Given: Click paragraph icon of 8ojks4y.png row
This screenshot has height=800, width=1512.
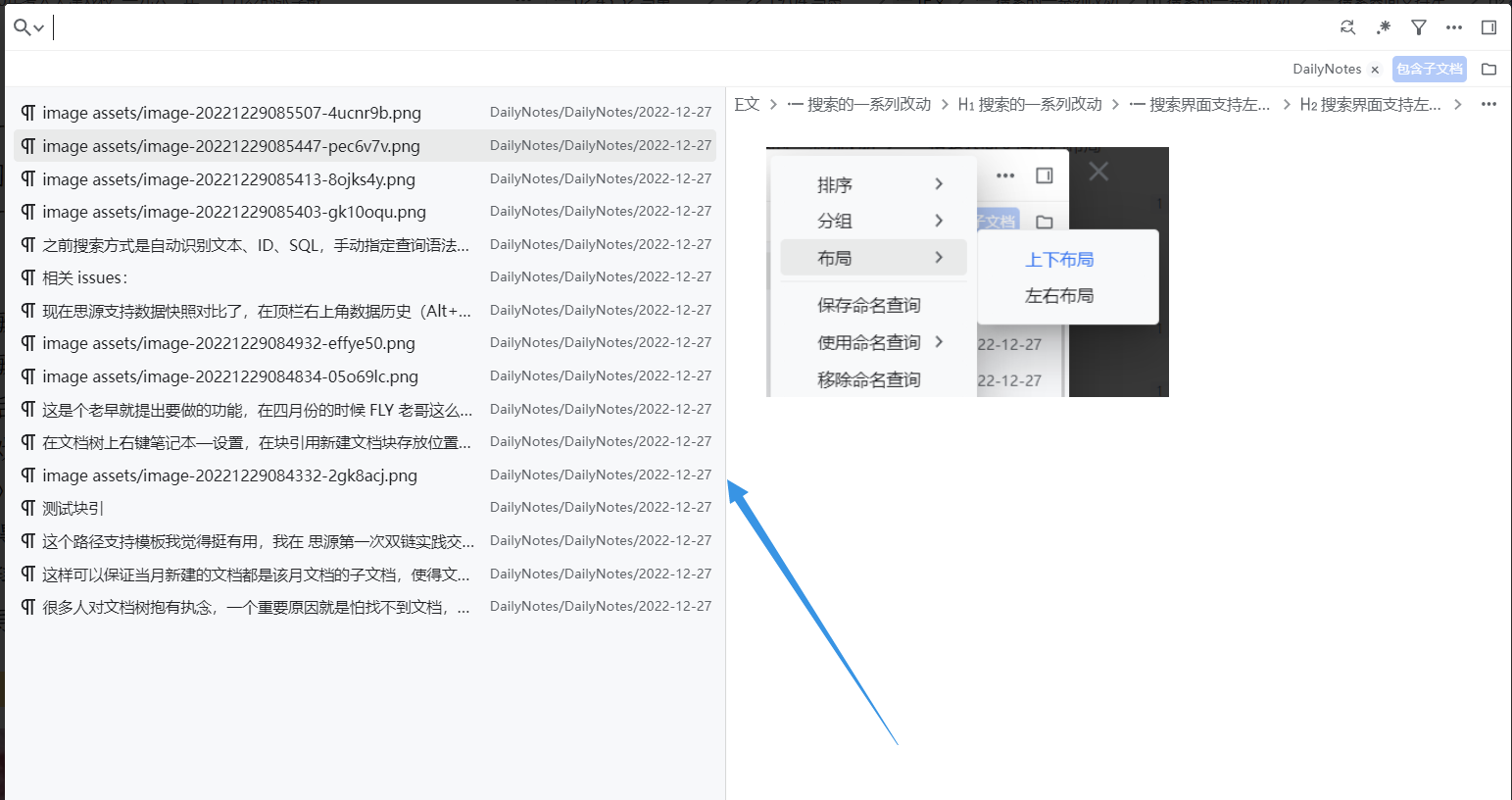Looking at the screenshot, I should 28,179.
